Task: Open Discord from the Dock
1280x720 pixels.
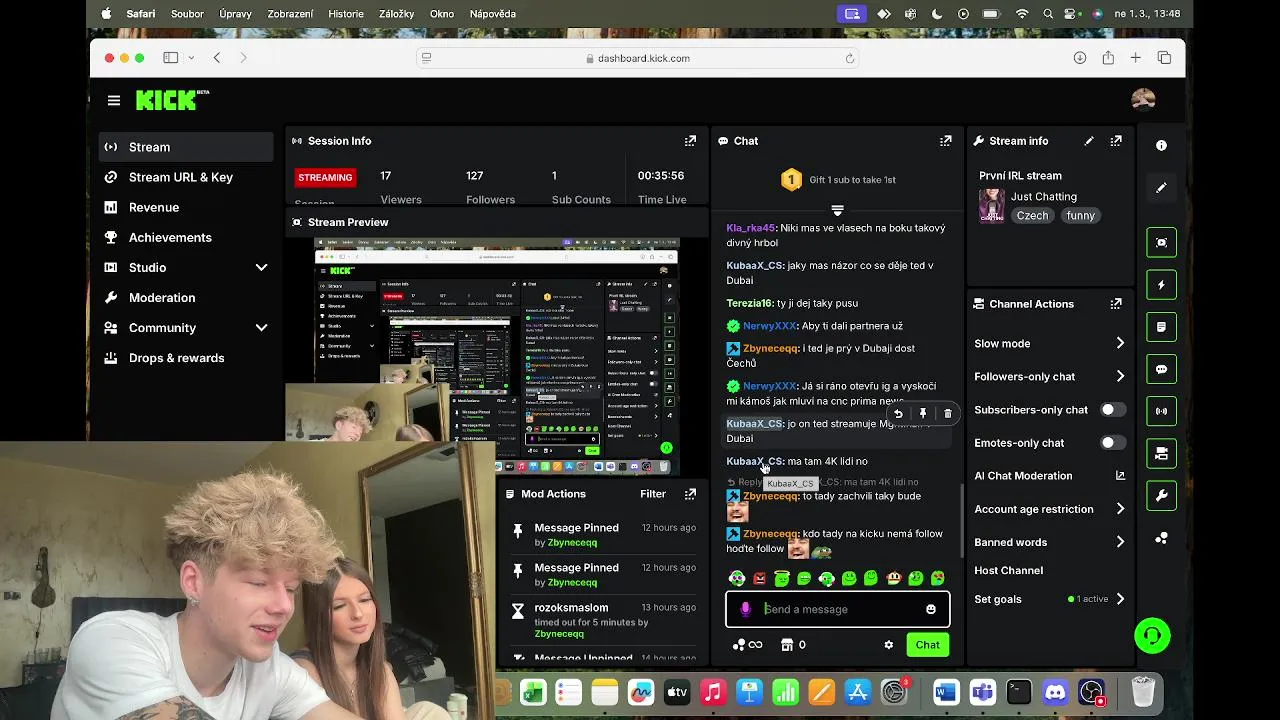Action: pos(1056,692)
